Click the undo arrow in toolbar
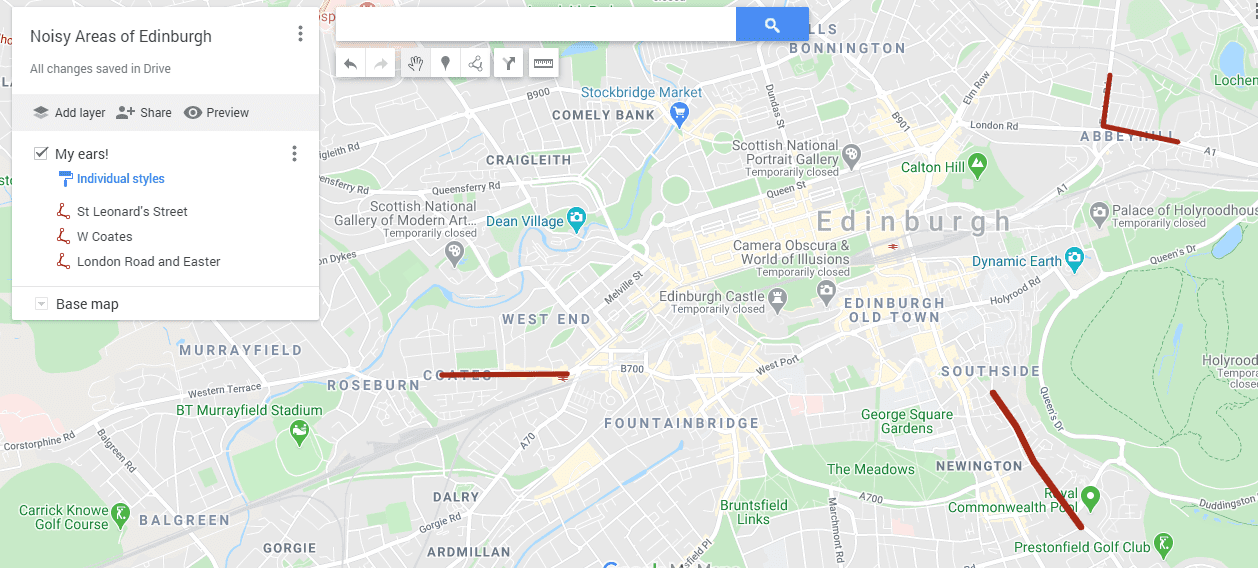This screenshot has height=568, width=1258. tap(350, 64)
